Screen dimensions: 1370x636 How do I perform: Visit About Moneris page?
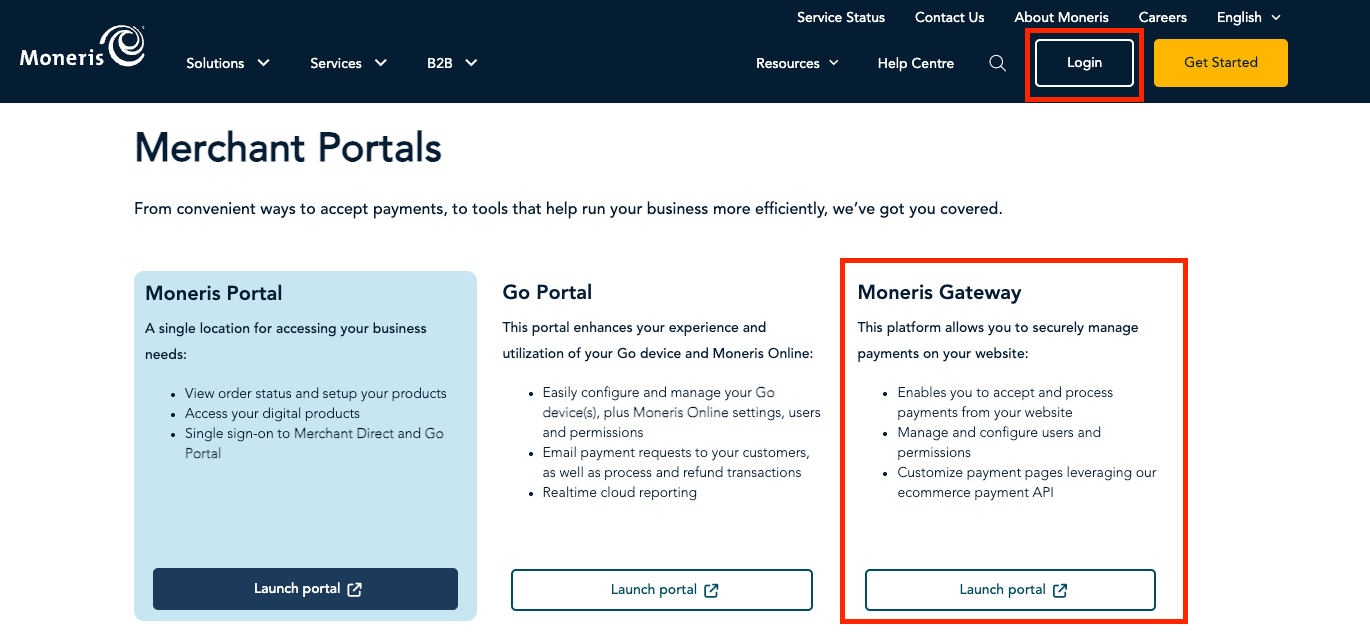(1062, 17)
